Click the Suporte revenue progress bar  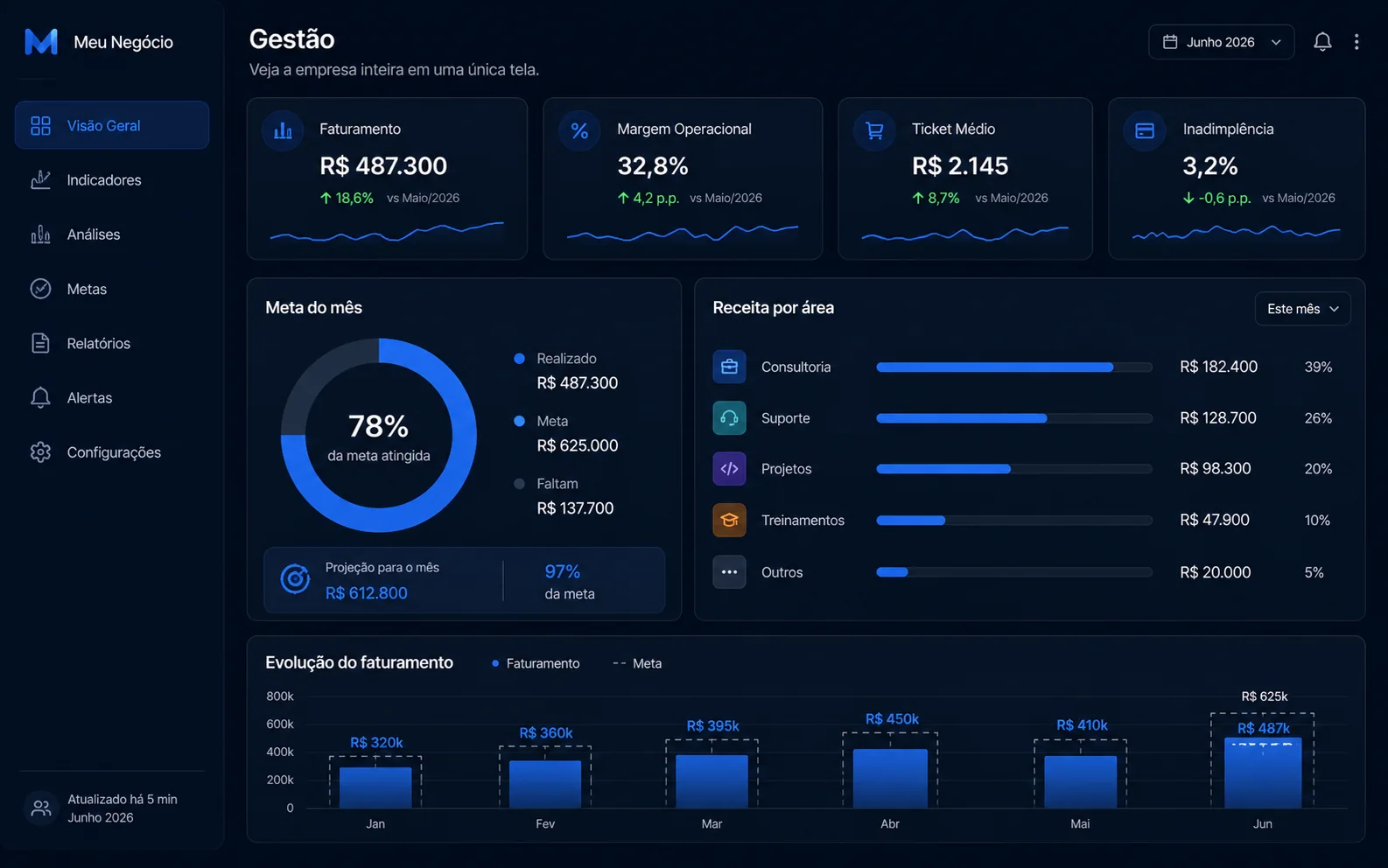1014,418
